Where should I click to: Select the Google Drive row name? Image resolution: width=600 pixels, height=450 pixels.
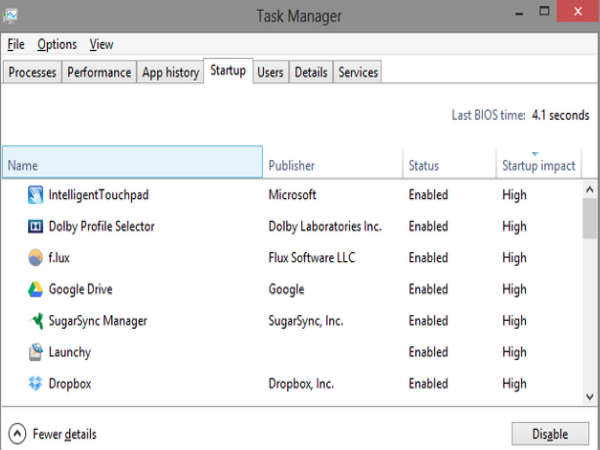[81, 289]
